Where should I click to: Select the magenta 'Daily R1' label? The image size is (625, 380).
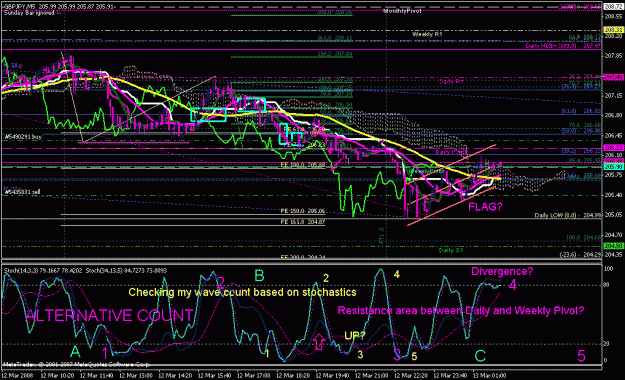pos(452,81)
